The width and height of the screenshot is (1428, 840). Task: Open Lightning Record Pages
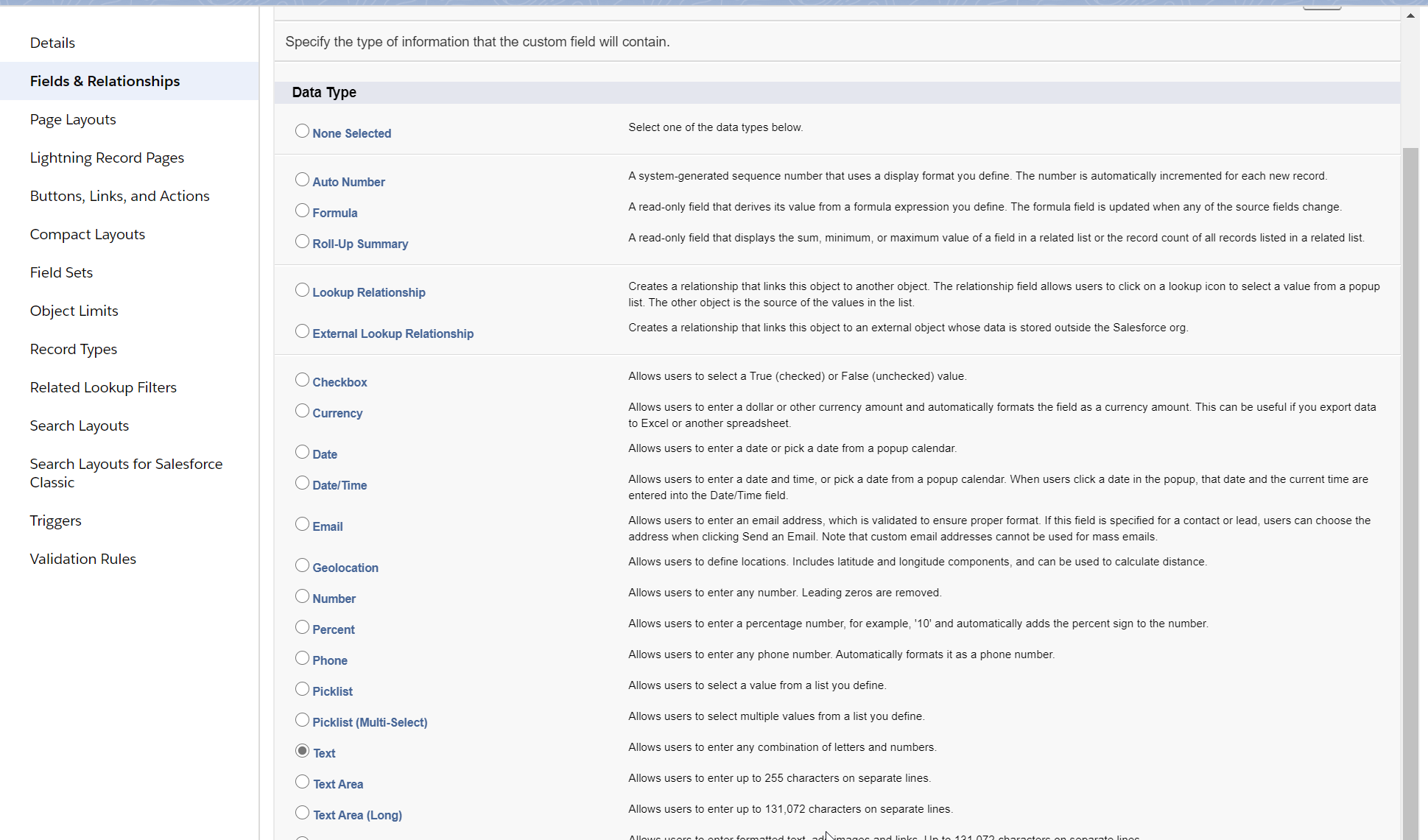coord(107,158)
